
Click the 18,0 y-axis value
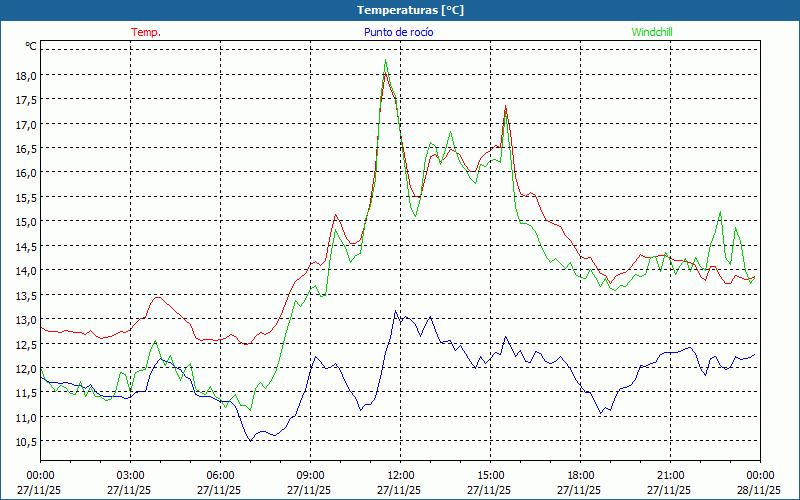coord(26,75)
